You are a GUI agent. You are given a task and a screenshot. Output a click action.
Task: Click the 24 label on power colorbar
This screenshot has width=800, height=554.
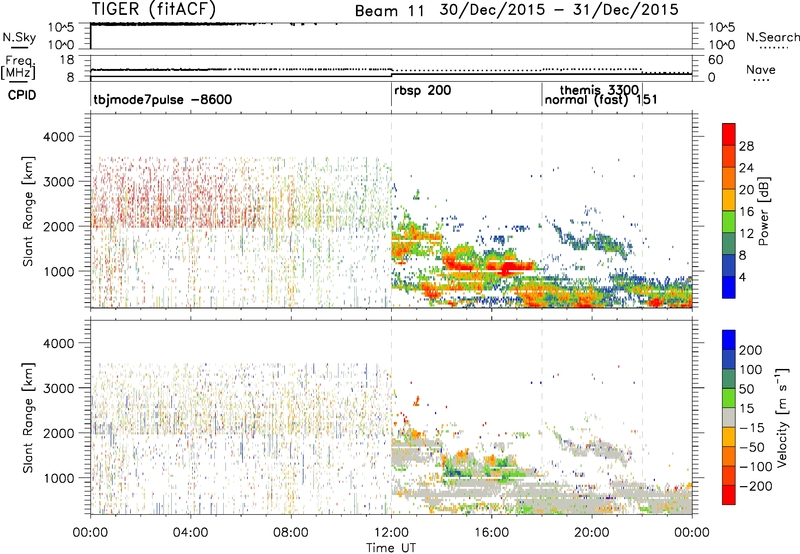coord(746,168)
